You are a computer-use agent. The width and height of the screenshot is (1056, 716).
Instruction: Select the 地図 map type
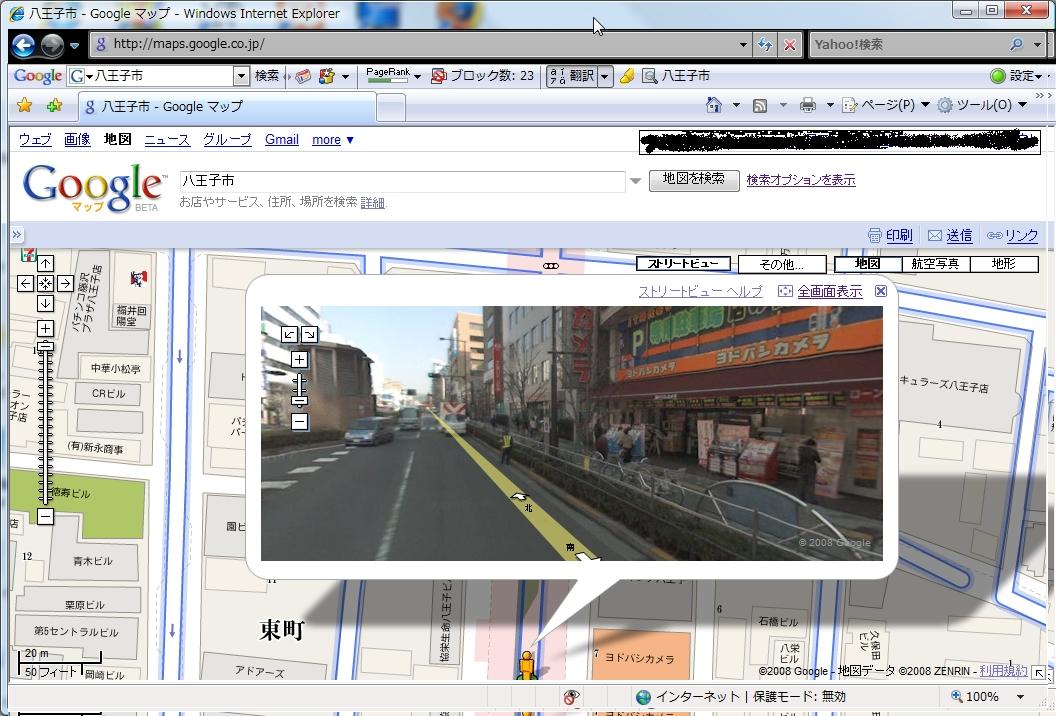pos(867,263)
